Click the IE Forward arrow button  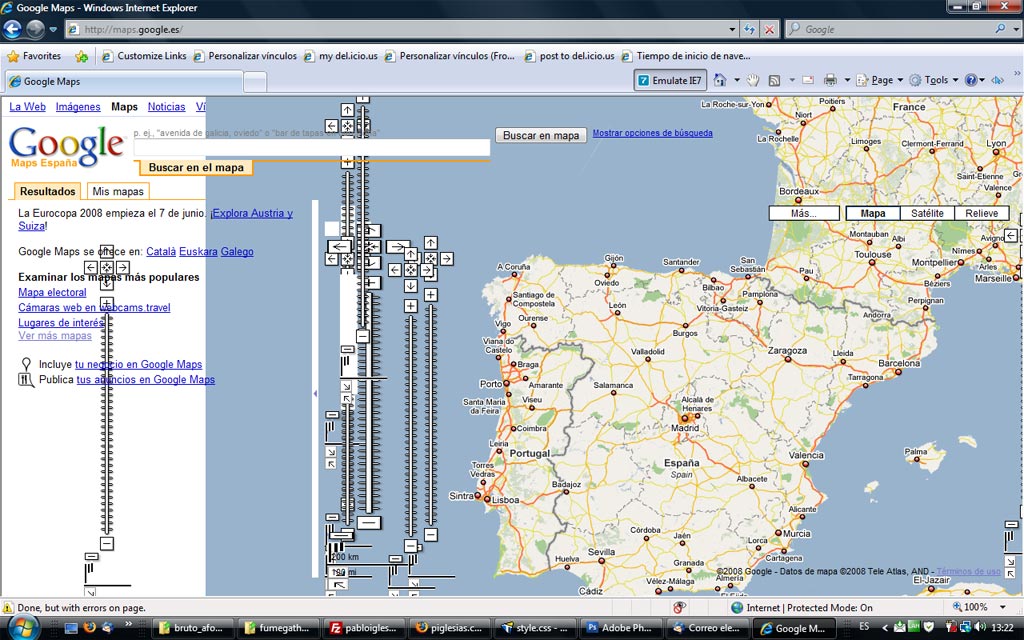click(x=35, y=29)
